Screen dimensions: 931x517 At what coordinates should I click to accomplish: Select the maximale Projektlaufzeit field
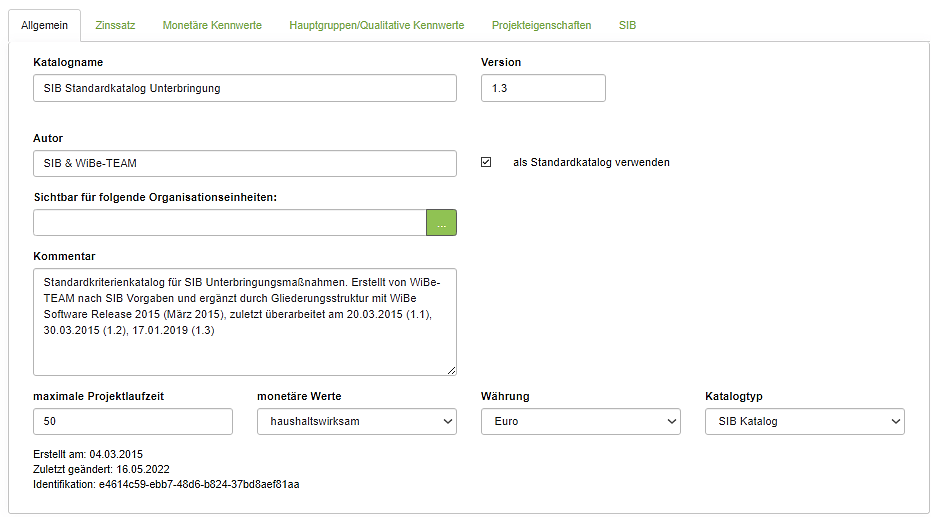tap(133, 422)
